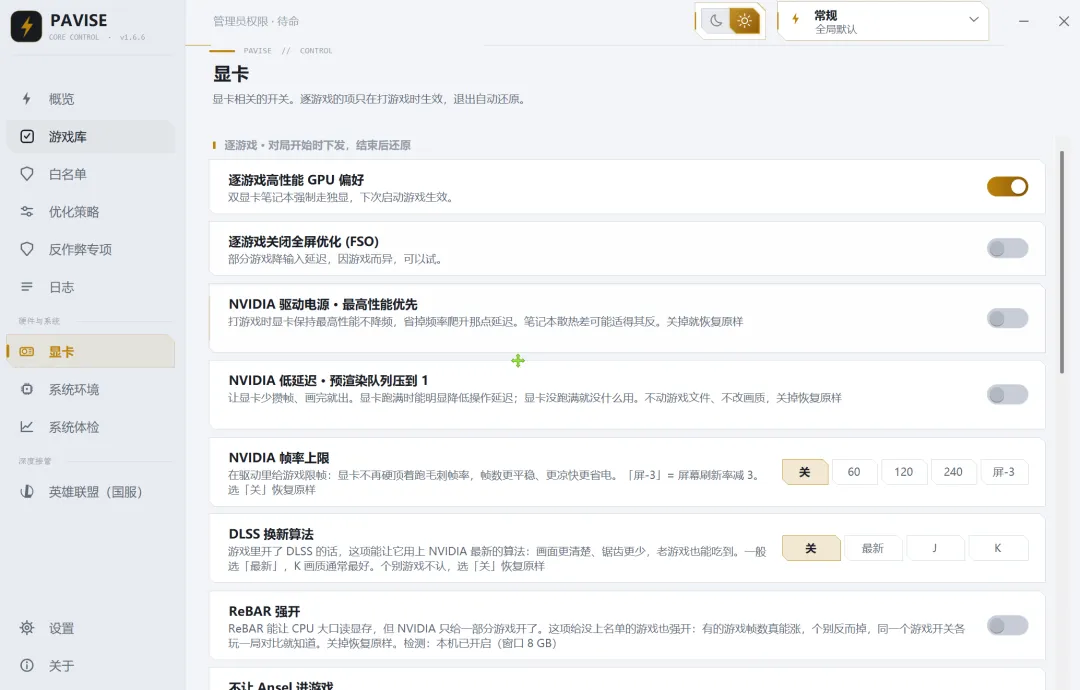Enable 逐游戏关闭全屏优化 (FSO) switch
Screen dimensions: 1080x690
point(1007,249)
